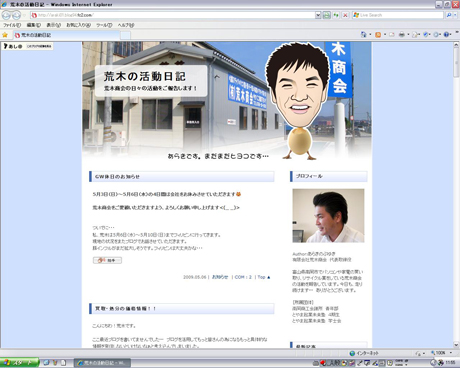Open the zoom level 100% dropdown
This screenshot has width=460, height=368.
(442, 353)
